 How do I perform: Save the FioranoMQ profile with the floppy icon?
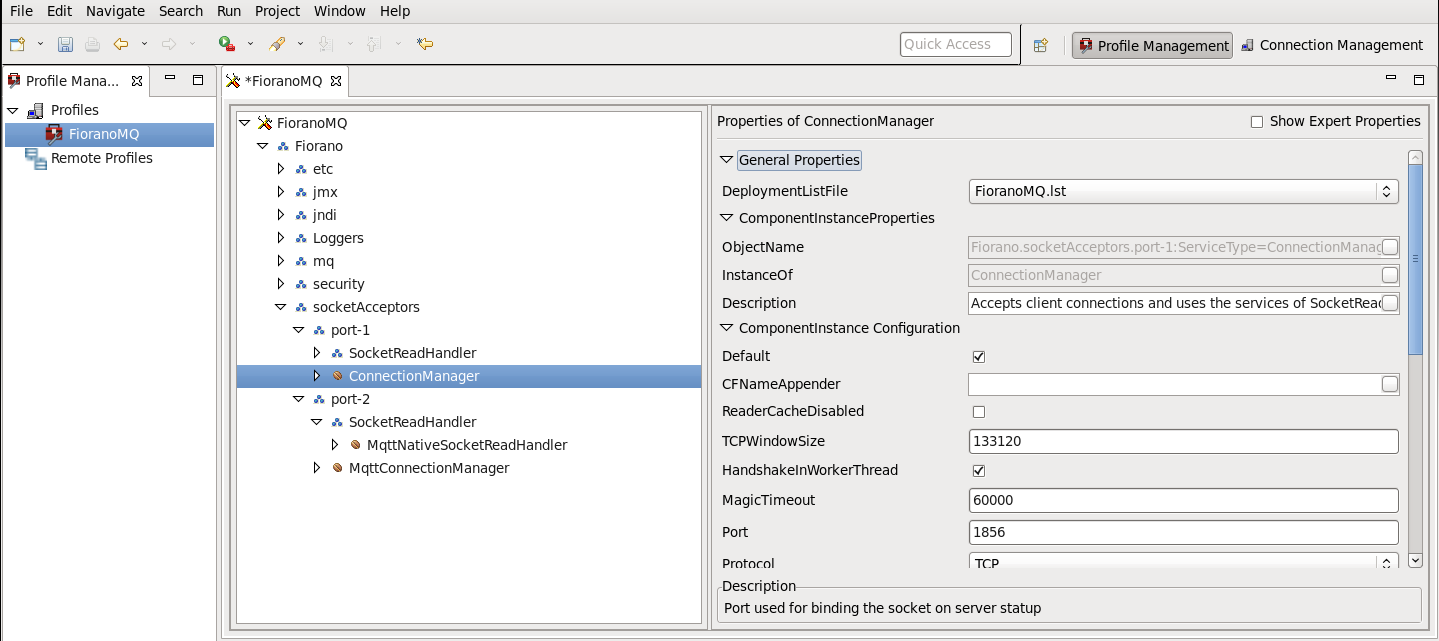click(65, 44)
